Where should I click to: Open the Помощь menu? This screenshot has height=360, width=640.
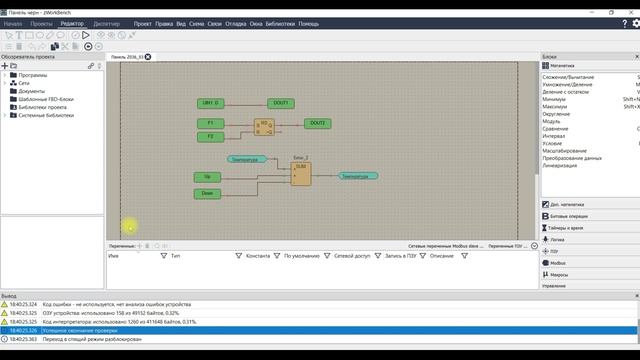[x=309, y=24]
